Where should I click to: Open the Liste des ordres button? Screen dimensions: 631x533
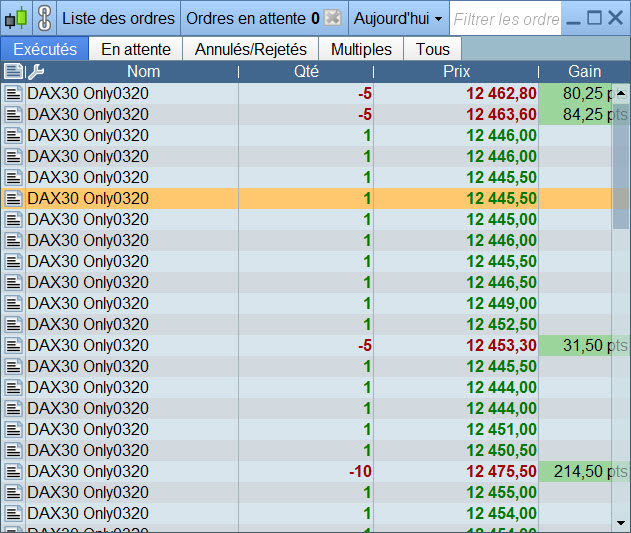pos(118,19)
